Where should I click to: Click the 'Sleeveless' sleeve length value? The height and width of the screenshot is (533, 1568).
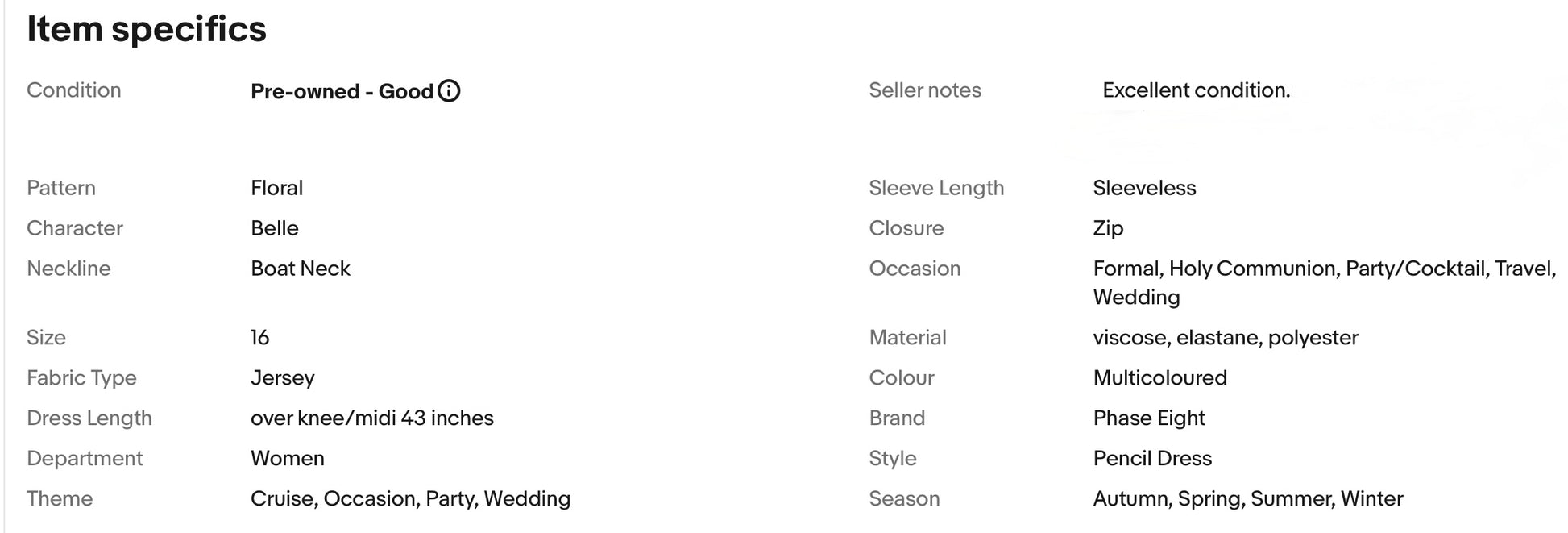(1144, 188)
